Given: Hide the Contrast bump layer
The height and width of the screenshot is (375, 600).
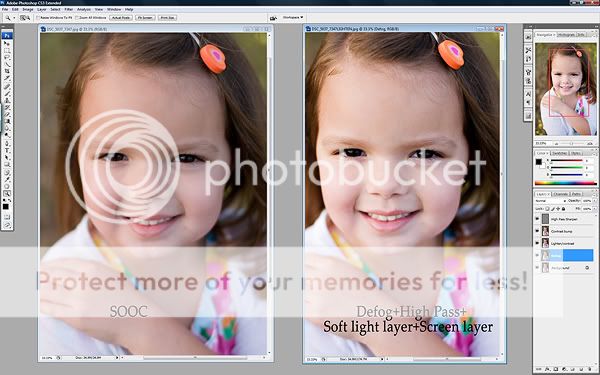Looking at the screenshot, I should pyautogui.click(x=537, y=231).
